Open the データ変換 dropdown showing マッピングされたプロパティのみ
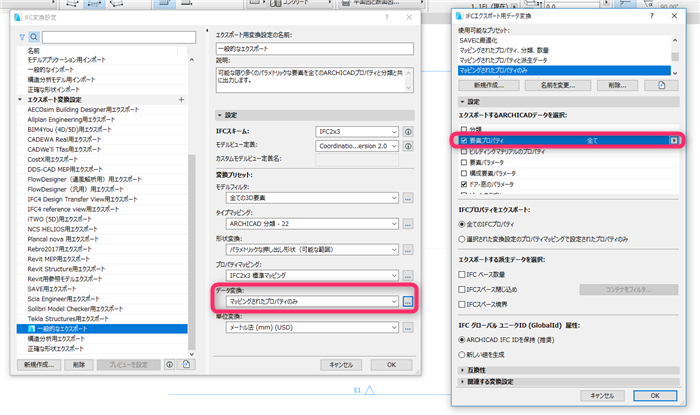 [312, 301]
